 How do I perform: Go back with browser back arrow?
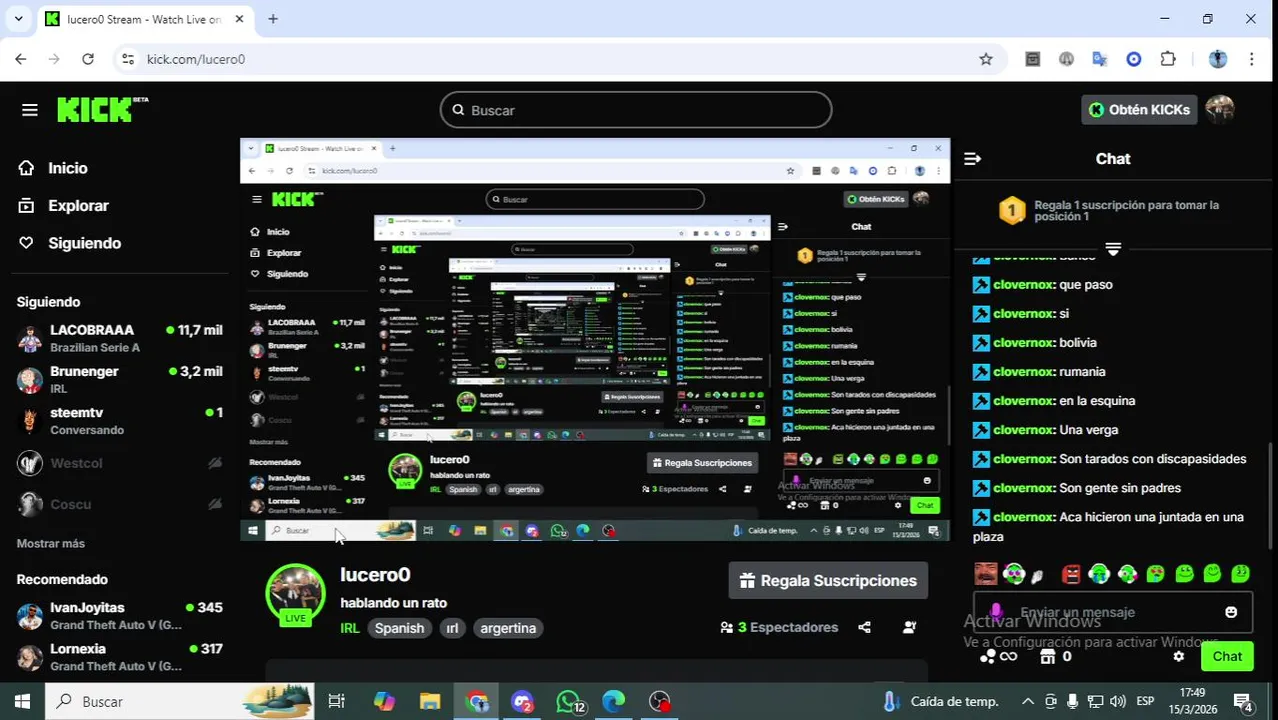[x=21, y=59]
